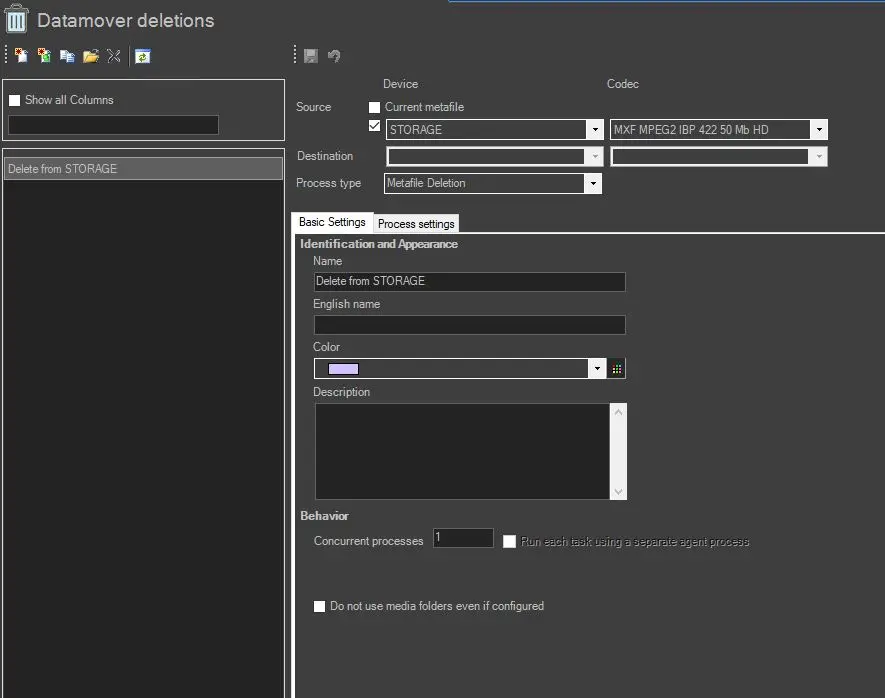Viewport: 885px width, 698px height.
Task: Enable the Show all Columns checkbox
Action: pos(14,100)
